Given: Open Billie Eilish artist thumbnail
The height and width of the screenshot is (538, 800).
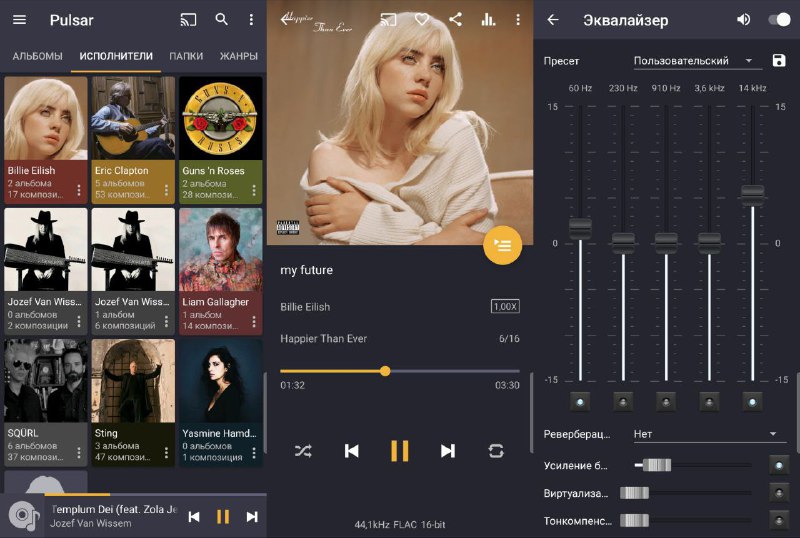Looking at the screenshot, I should [x=46, y=118].
